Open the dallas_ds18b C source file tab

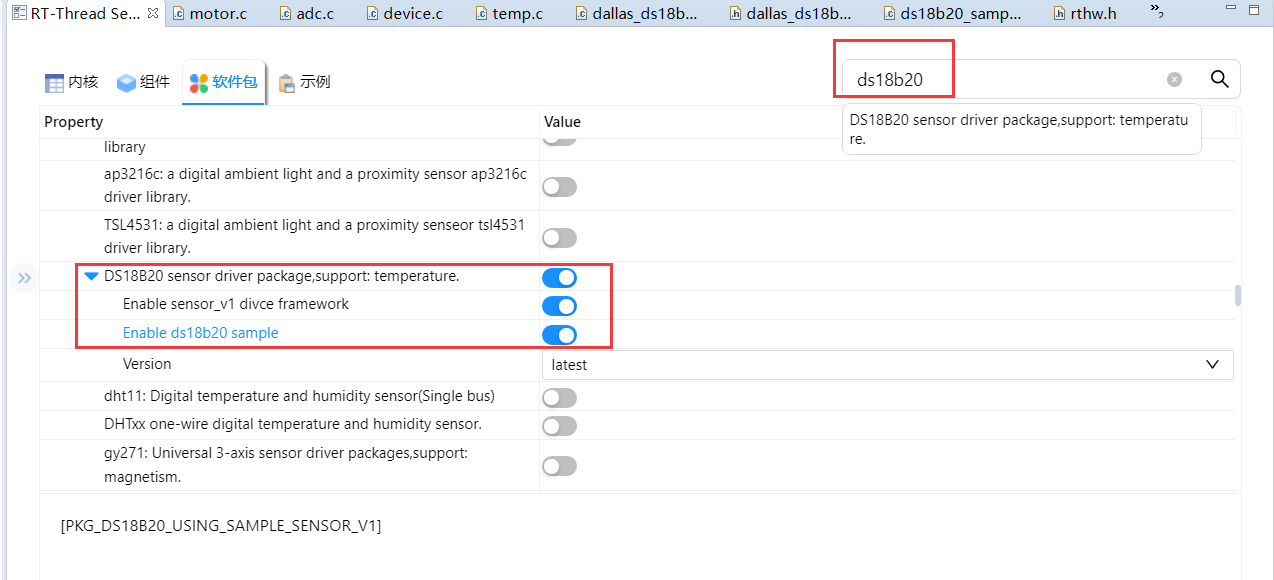[x=636, y=14]
